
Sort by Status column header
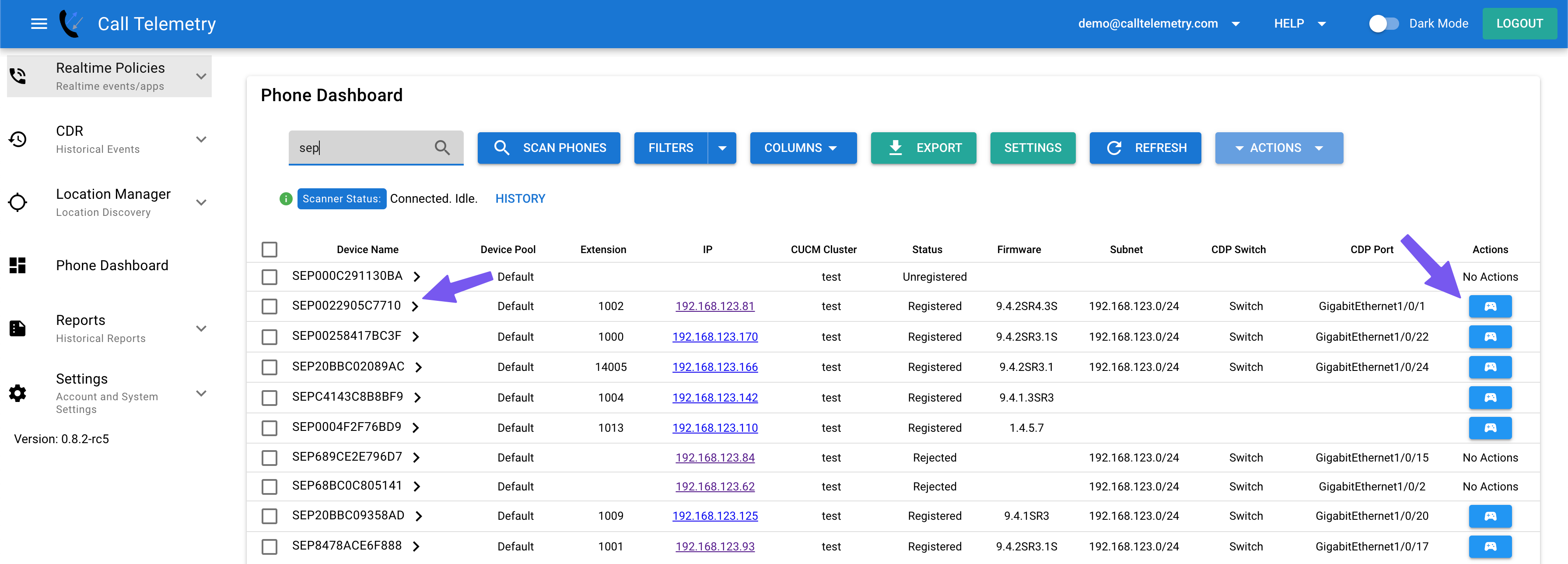(927, 250)
